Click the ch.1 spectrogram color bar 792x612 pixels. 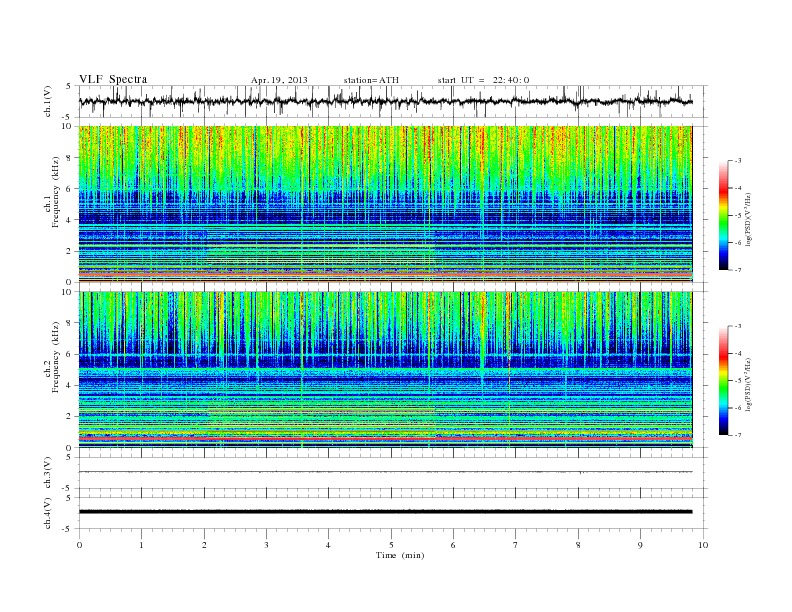723,215
